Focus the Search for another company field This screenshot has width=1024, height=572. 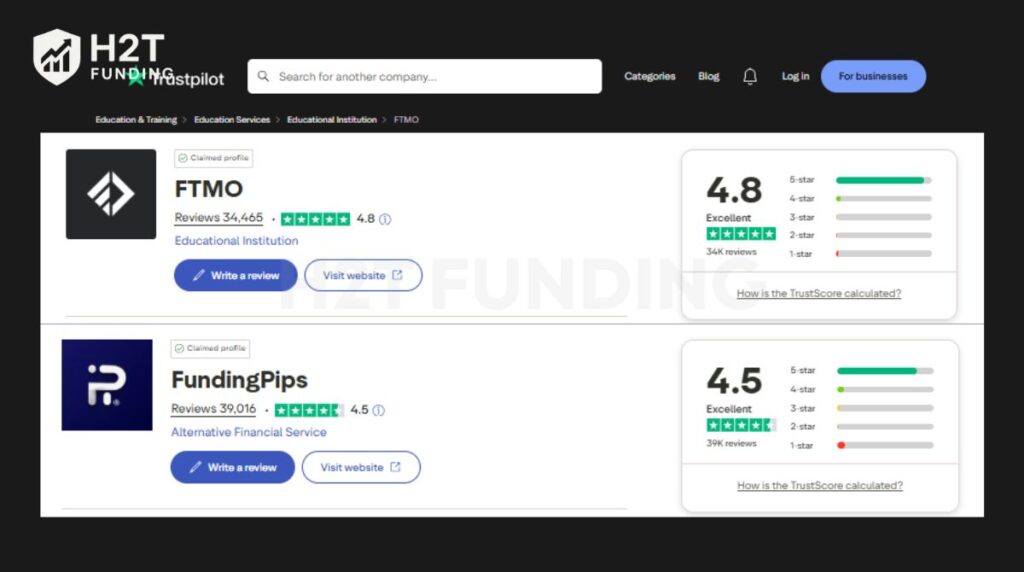[x=424, y=76]
